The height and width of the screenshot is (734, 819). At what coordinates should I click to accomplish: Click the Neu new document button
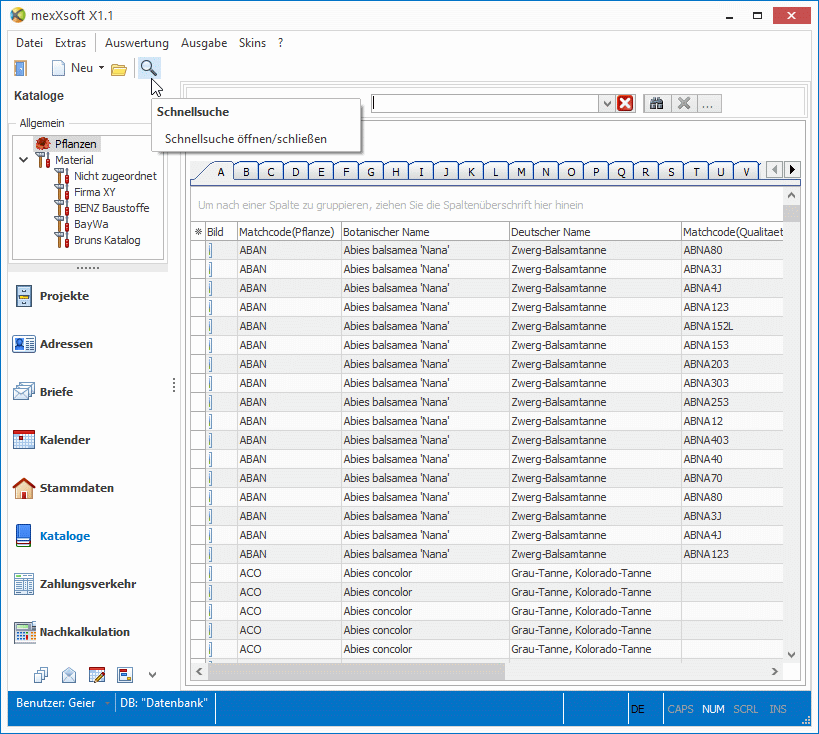[x=73, y=68]
